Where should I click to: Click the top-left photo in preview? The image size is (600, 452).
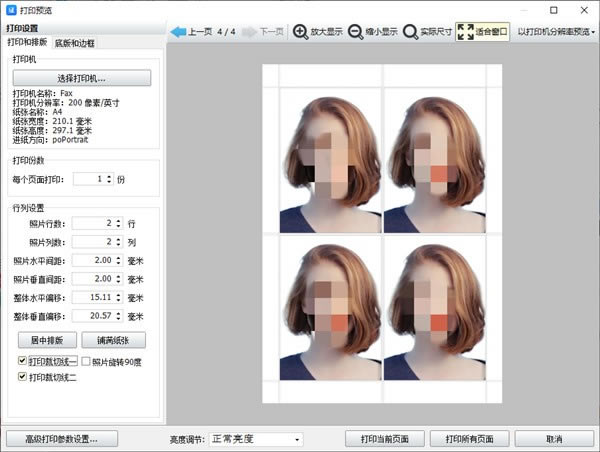331,160
